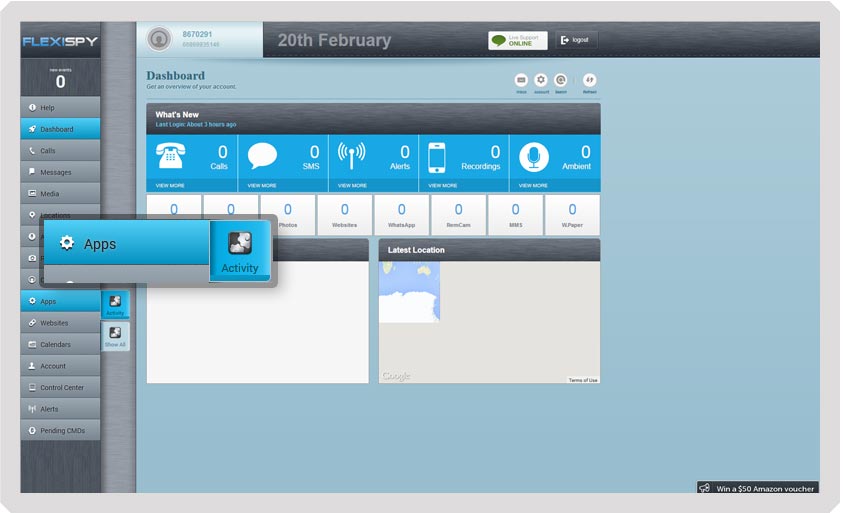Select the Apps item in the sidebar
The height and width of the screenshot is (513, 843).
point(60,301)
